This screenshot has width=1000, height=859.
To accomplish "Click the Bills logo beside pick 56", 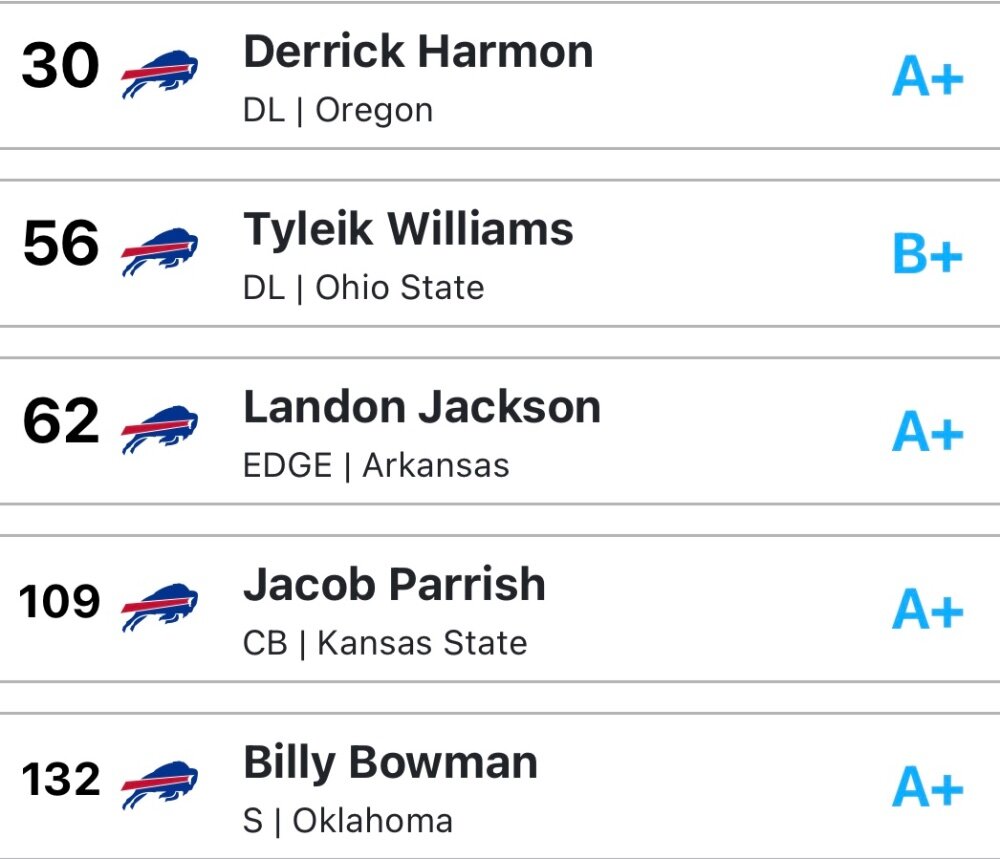I will [159, 252].
